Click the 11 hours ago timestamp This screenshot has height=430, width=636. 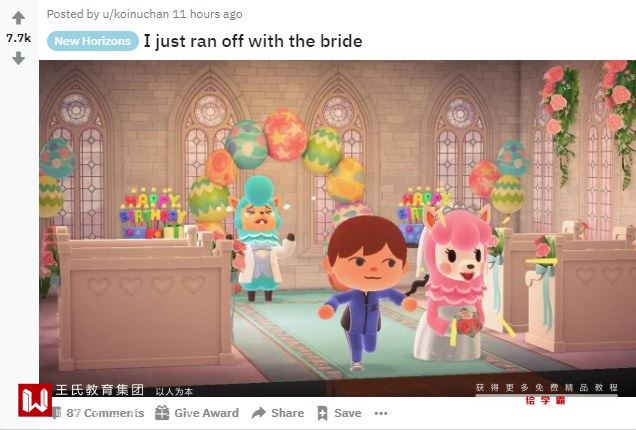tap(207, 14)
